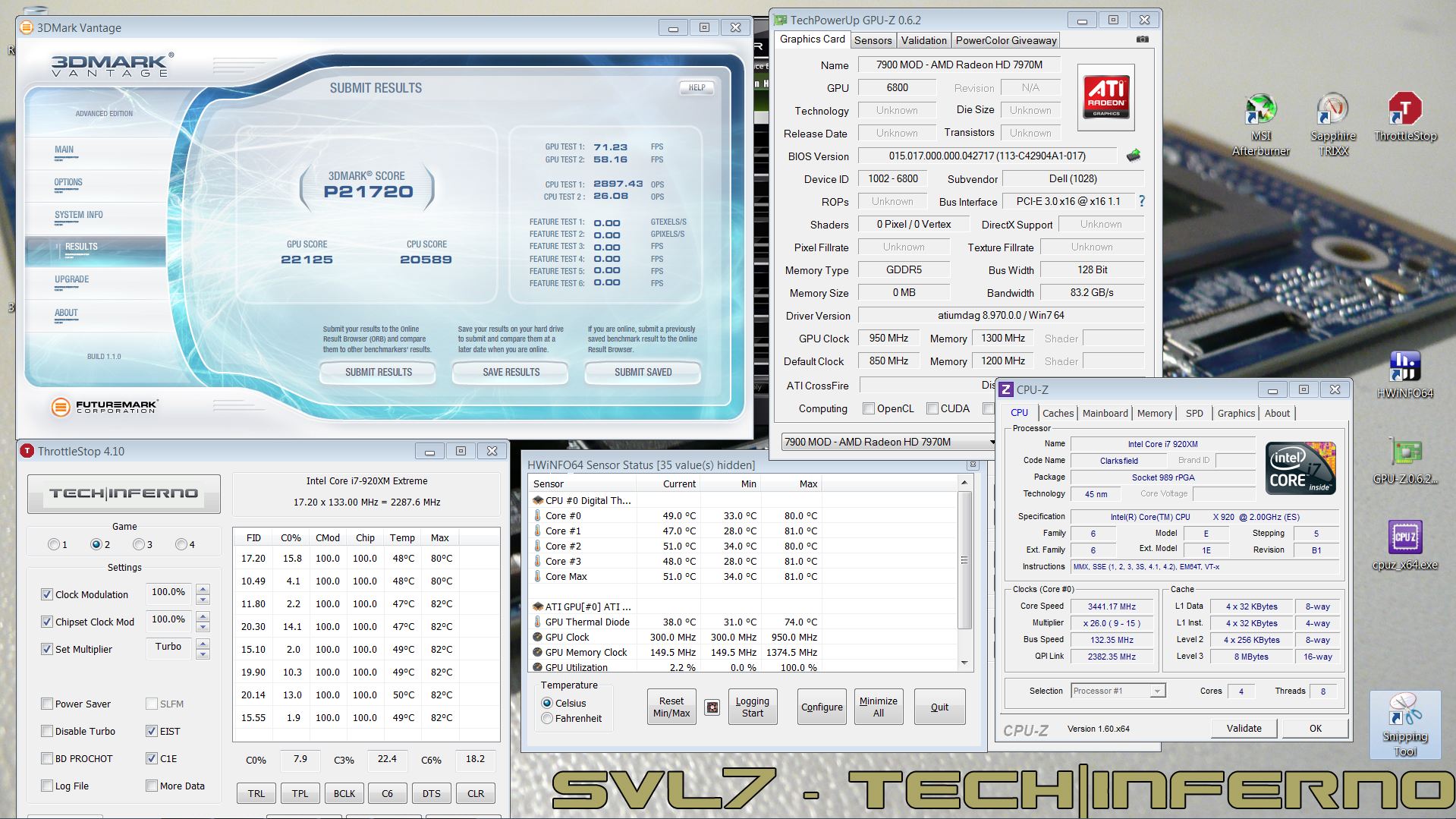Click HWiNFO64 sensor list scroll down arrow
The height and width of the screenshot is (819, 1456).
pyautogui.click(x=964, y=663)
